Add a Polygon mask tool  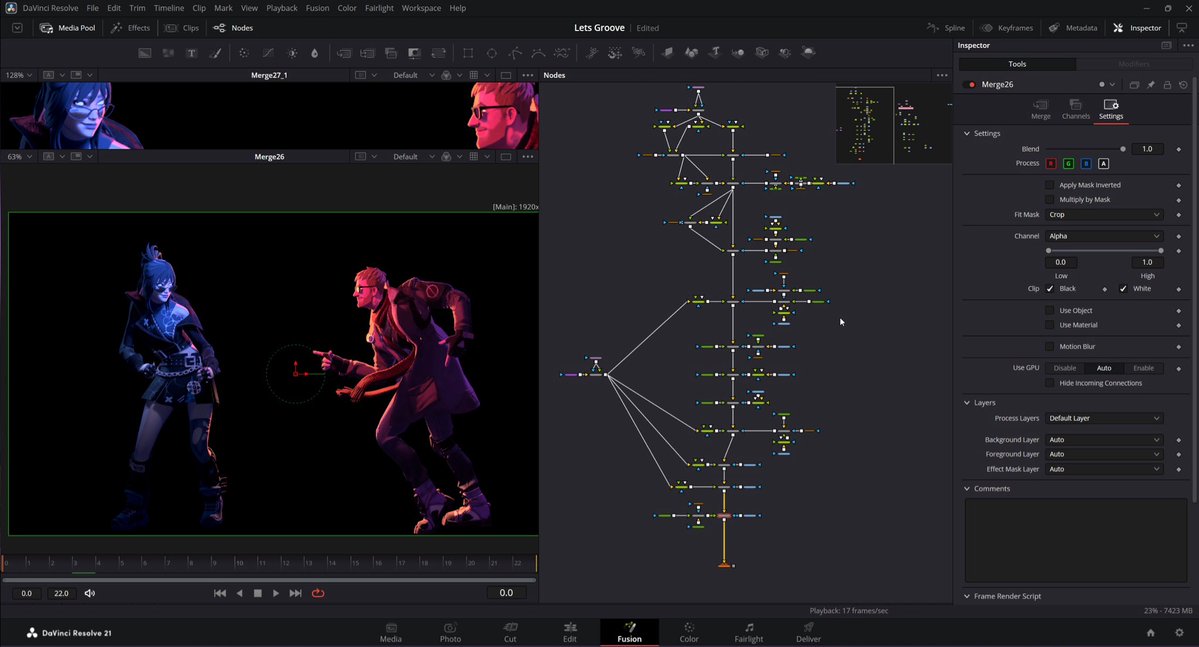coord(515,53)
